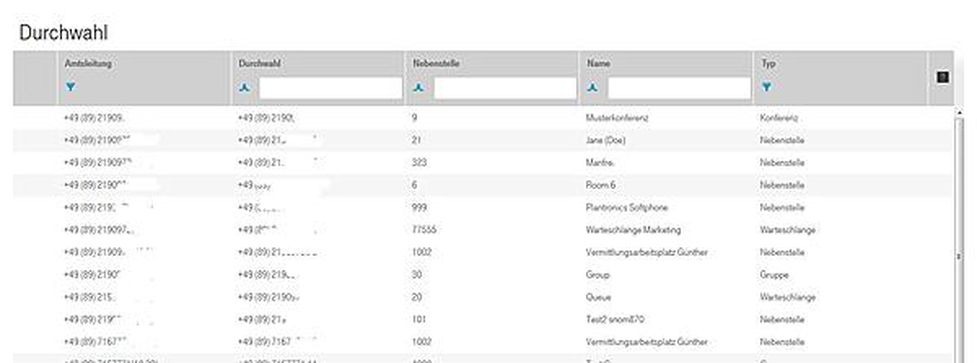This screenshot has height=363, width=977.
Task: Focus the Durchwahl filter text field
Action: (x=330, y=88)
